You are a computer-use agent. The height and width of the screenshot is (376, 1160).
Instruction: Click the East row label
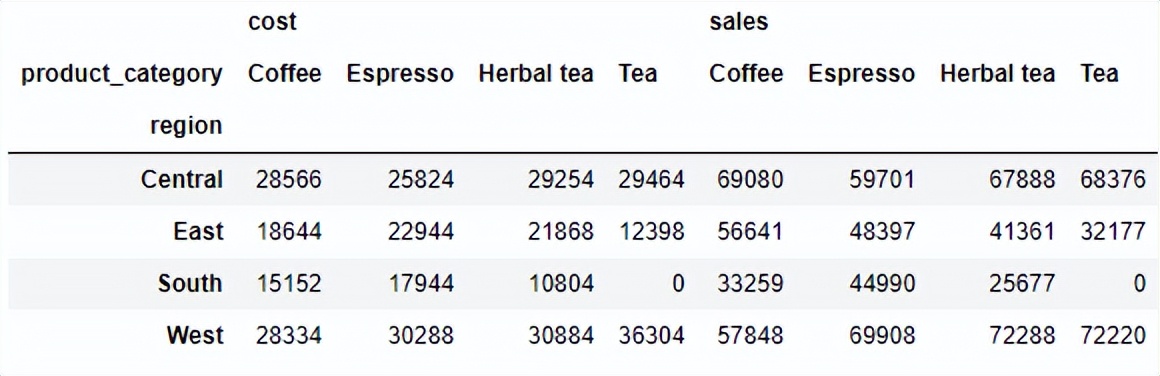[198, 231]
